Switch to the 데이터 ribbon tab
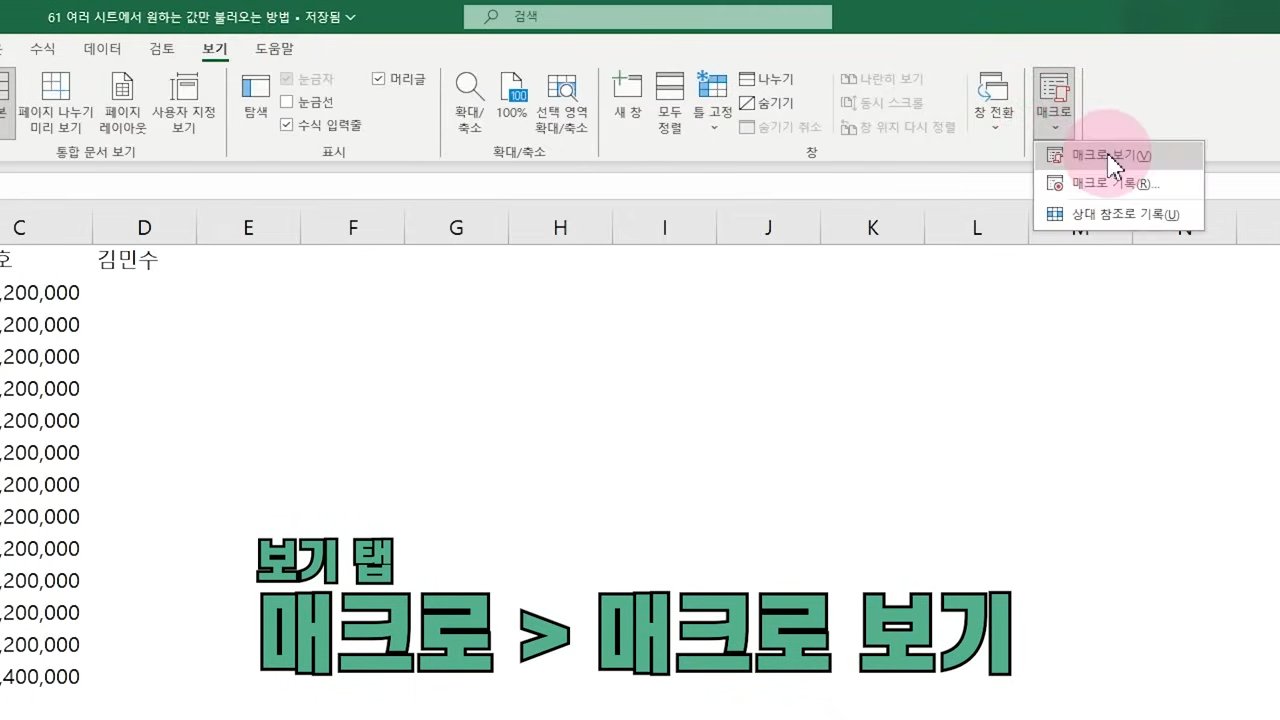The width and height of the screenshot is (1280, 720). 102,48
